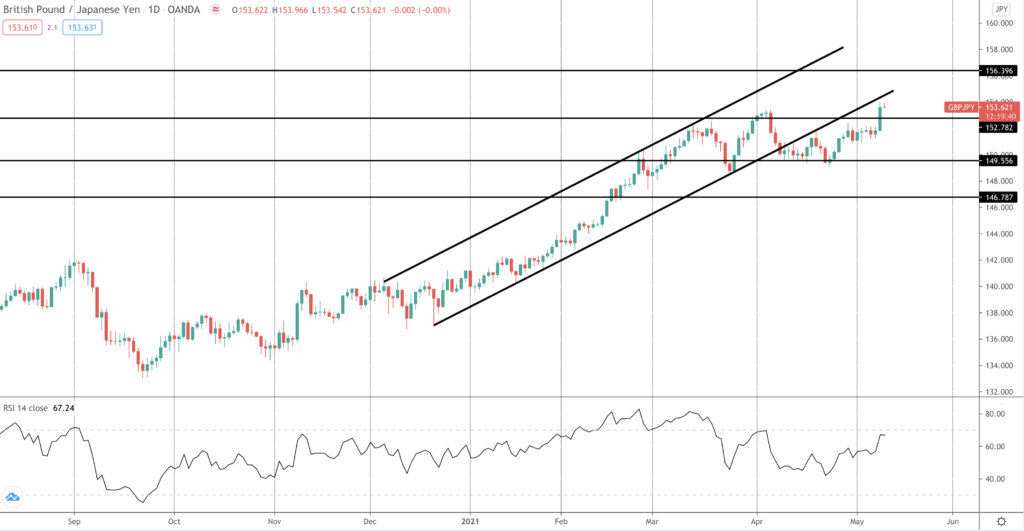This screenshot has height=531, width=1024.
Task: Click the red current price 153.621 label
Action: (x=1000, y=106)
